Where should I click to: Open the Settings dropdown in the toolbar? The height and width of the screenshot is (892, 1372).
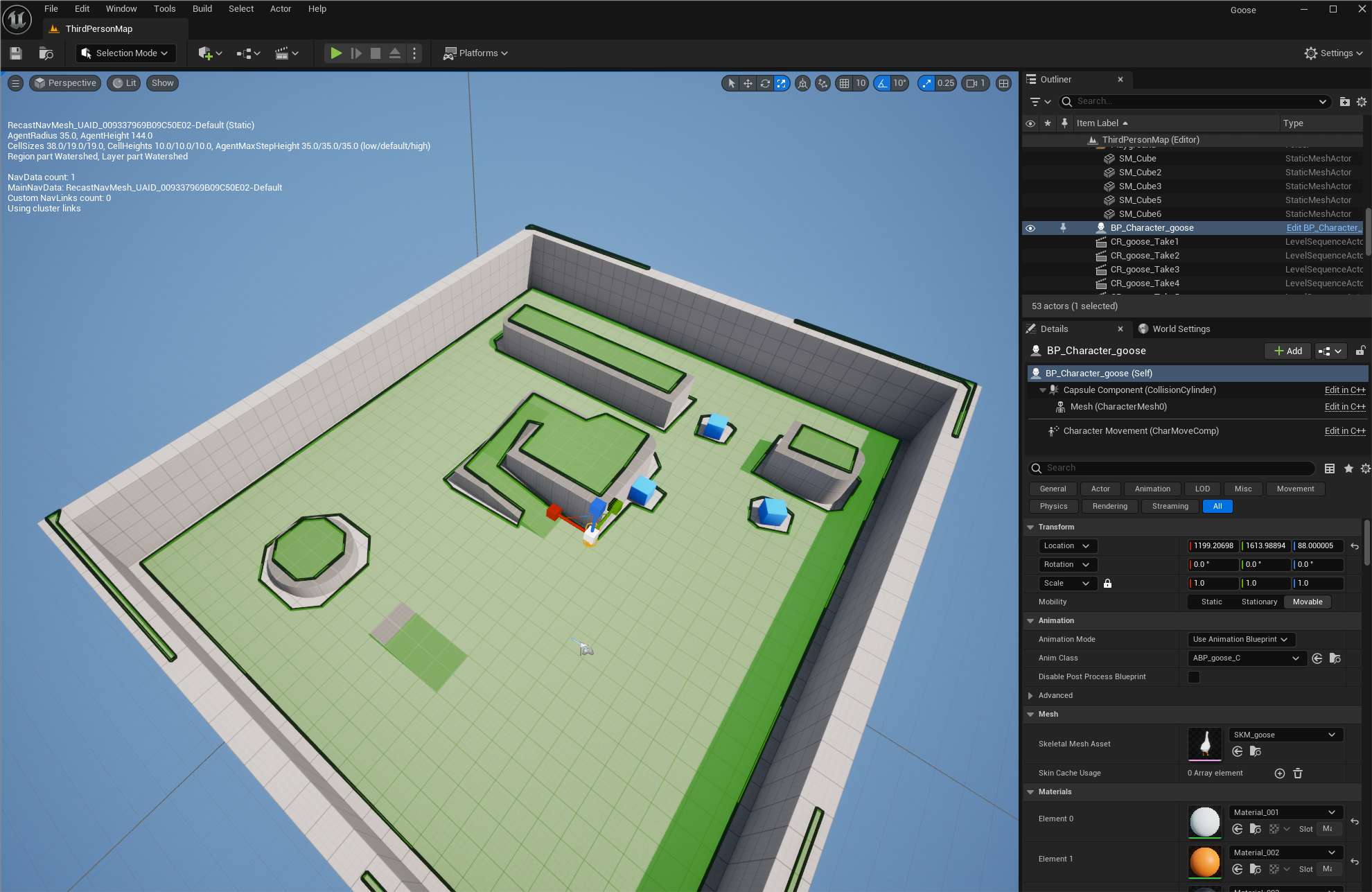[1333, 53]
